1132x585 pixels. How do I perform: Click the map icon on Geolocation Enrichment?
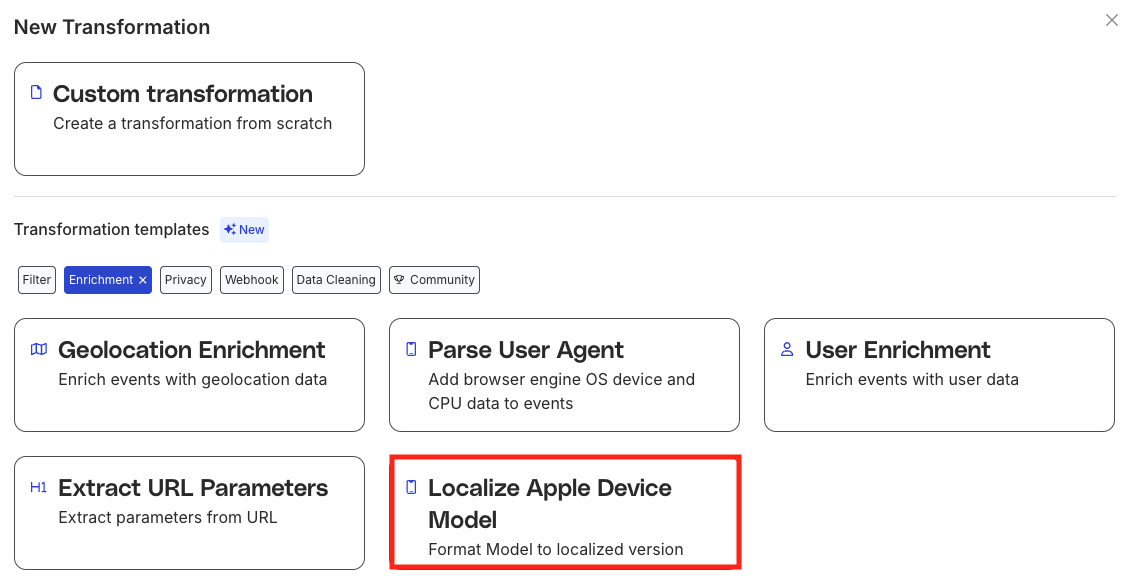[x=39, y=350]
